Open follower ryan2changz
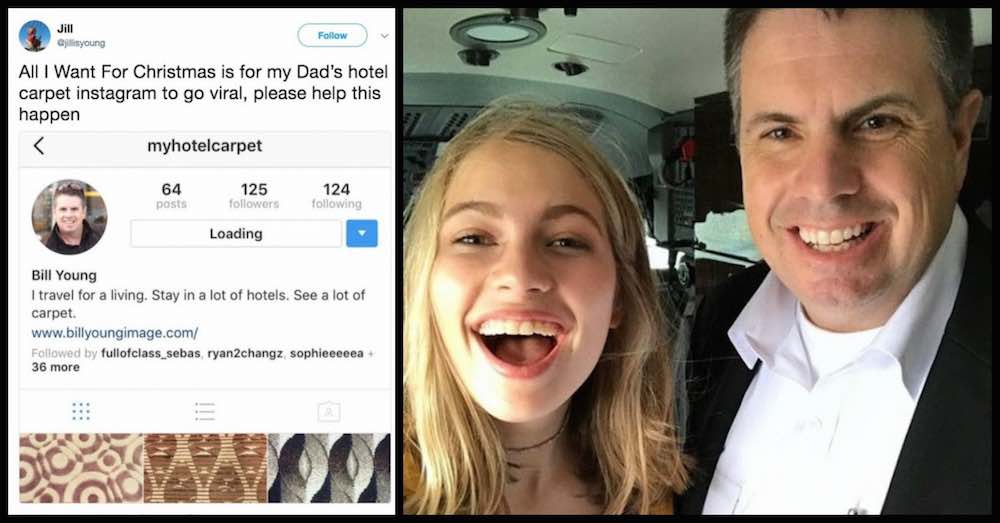The height and width of the screenshot is (523, 1000). coord(245,353)
